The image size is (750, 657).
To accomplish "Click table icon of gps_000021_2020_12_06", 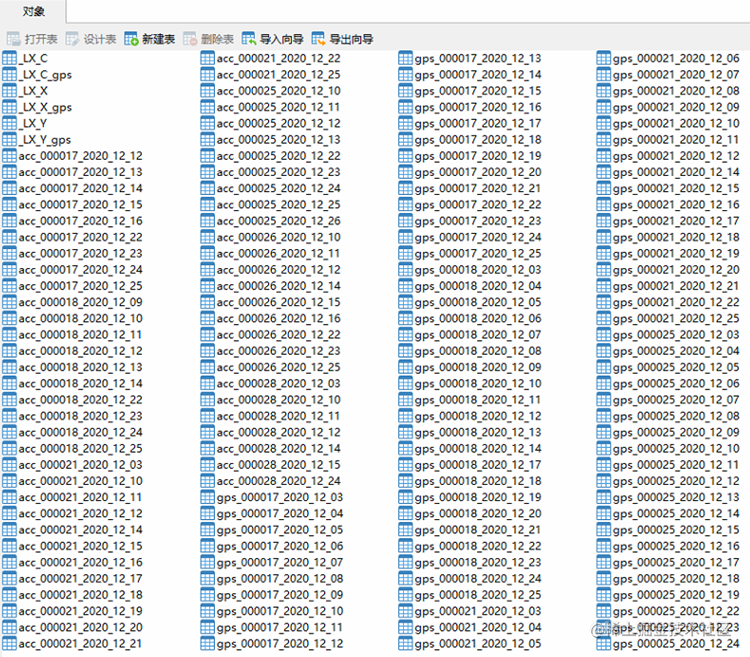I will click(604, 58).
